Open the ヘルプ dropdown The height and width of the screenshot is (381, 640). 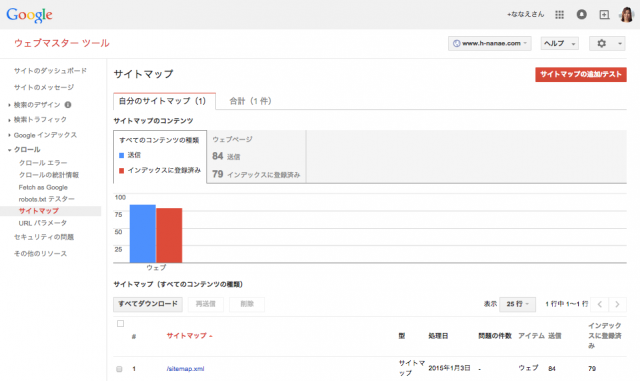click(560, 43)
